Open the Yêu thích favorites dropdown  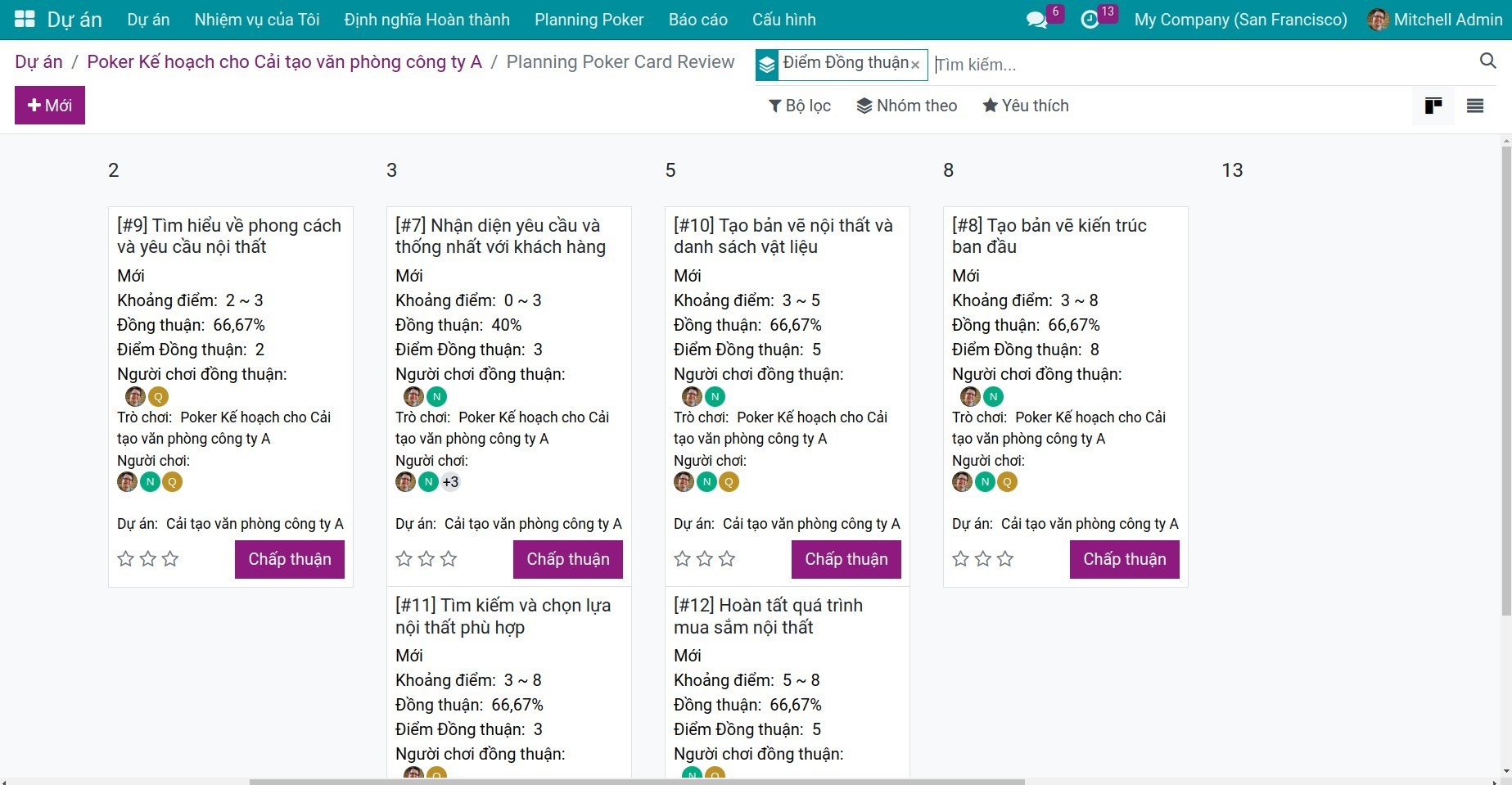pyautogui.click(x=1026, y=106)
